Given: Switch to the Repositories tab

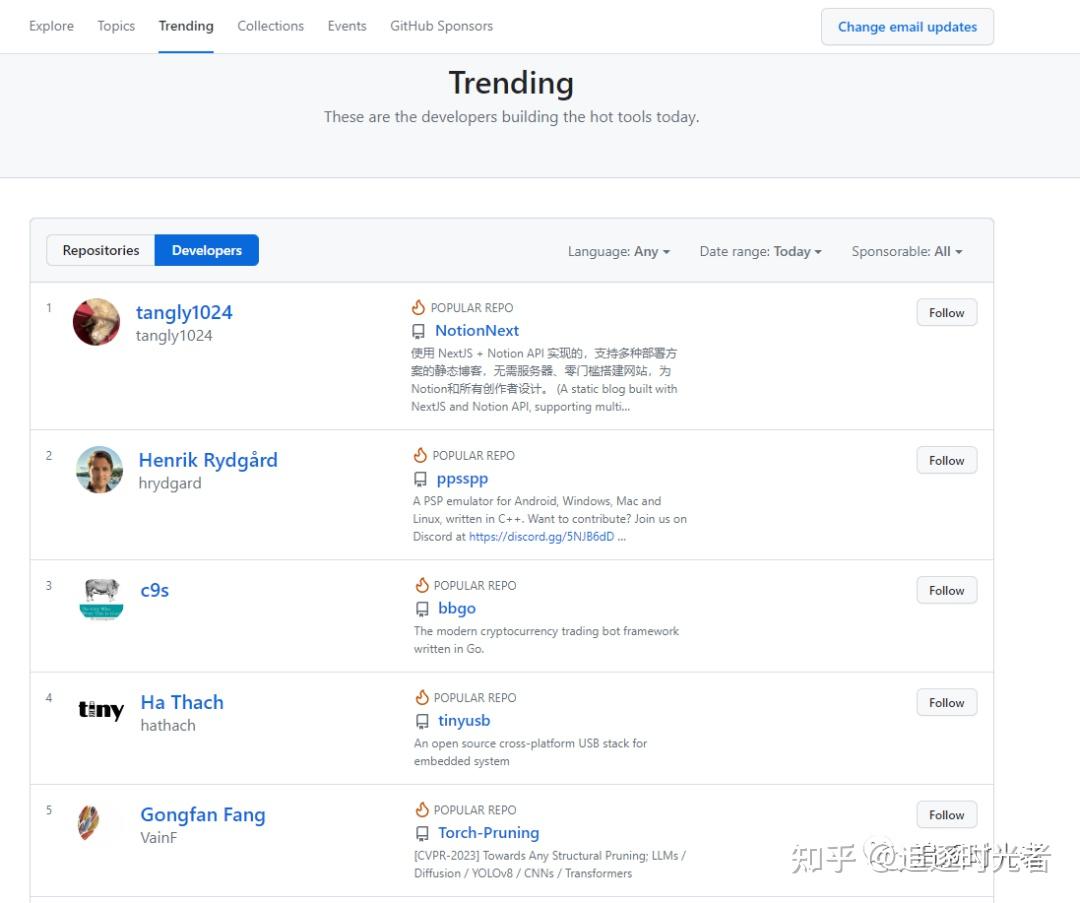Looking at the screenshot, I should [100, 250].
